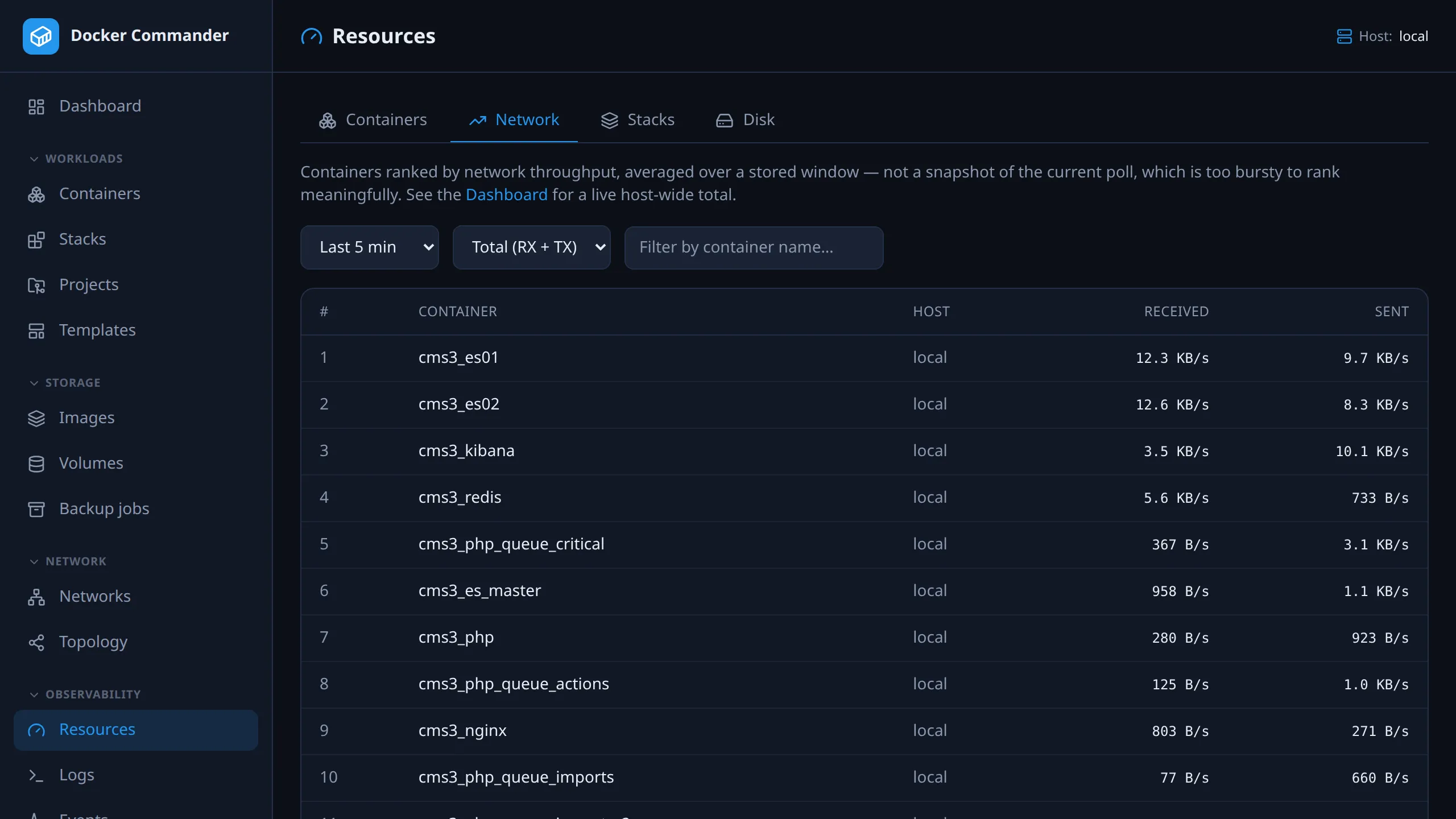Click the gauge icon beside Resources title
This screenshot has width=1456, height=819.
[312, 36]
